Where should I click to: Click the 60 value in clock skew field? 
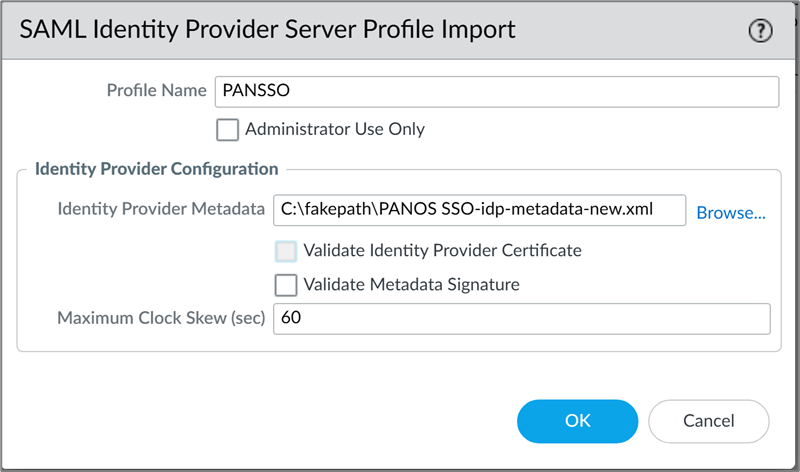tap(291, 319)
